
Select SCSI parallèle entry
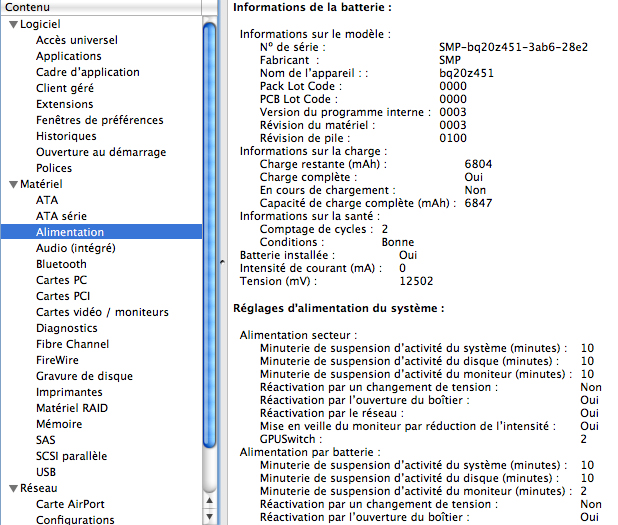[x=71, y=456]
